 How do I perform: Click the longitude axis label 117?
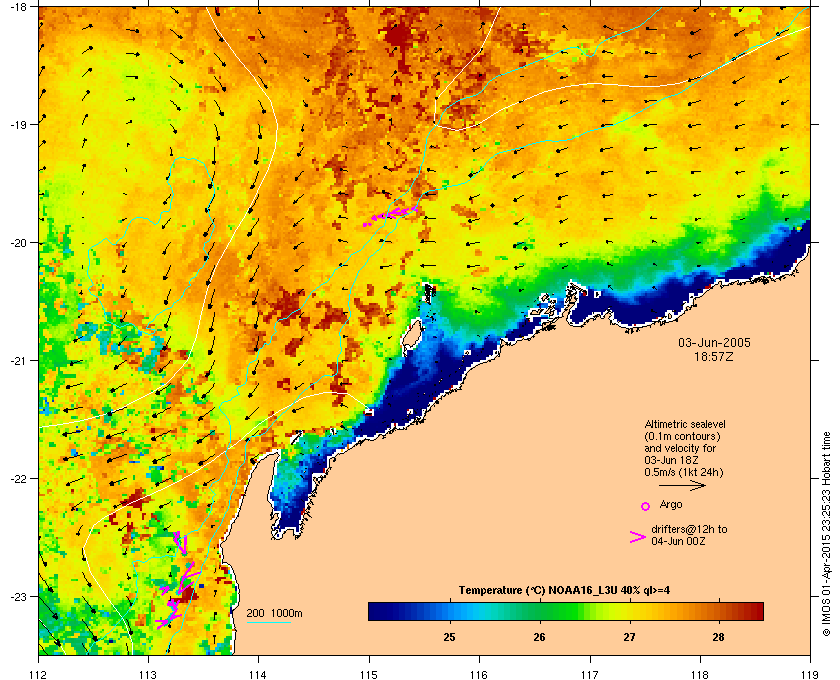(590, 675)
